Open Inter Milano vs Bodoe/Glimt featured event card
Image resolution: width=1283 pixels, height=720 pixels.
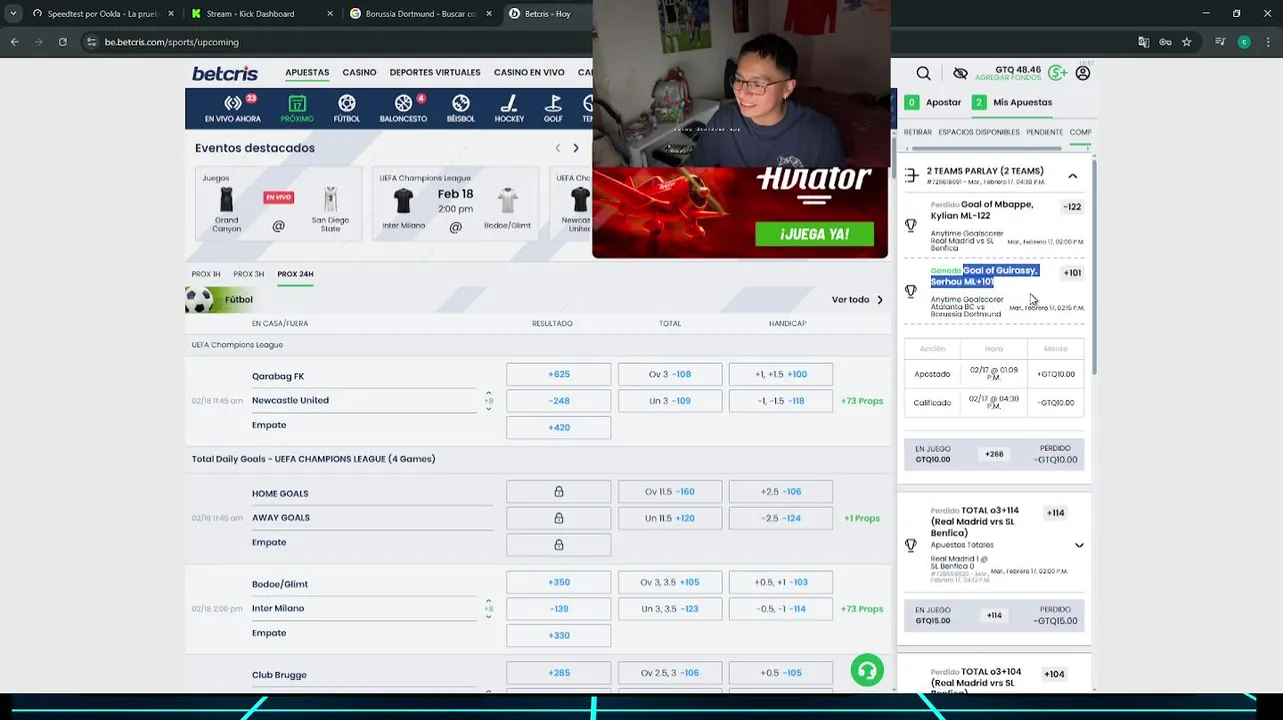pyautogui.click(x=455, y=203)
